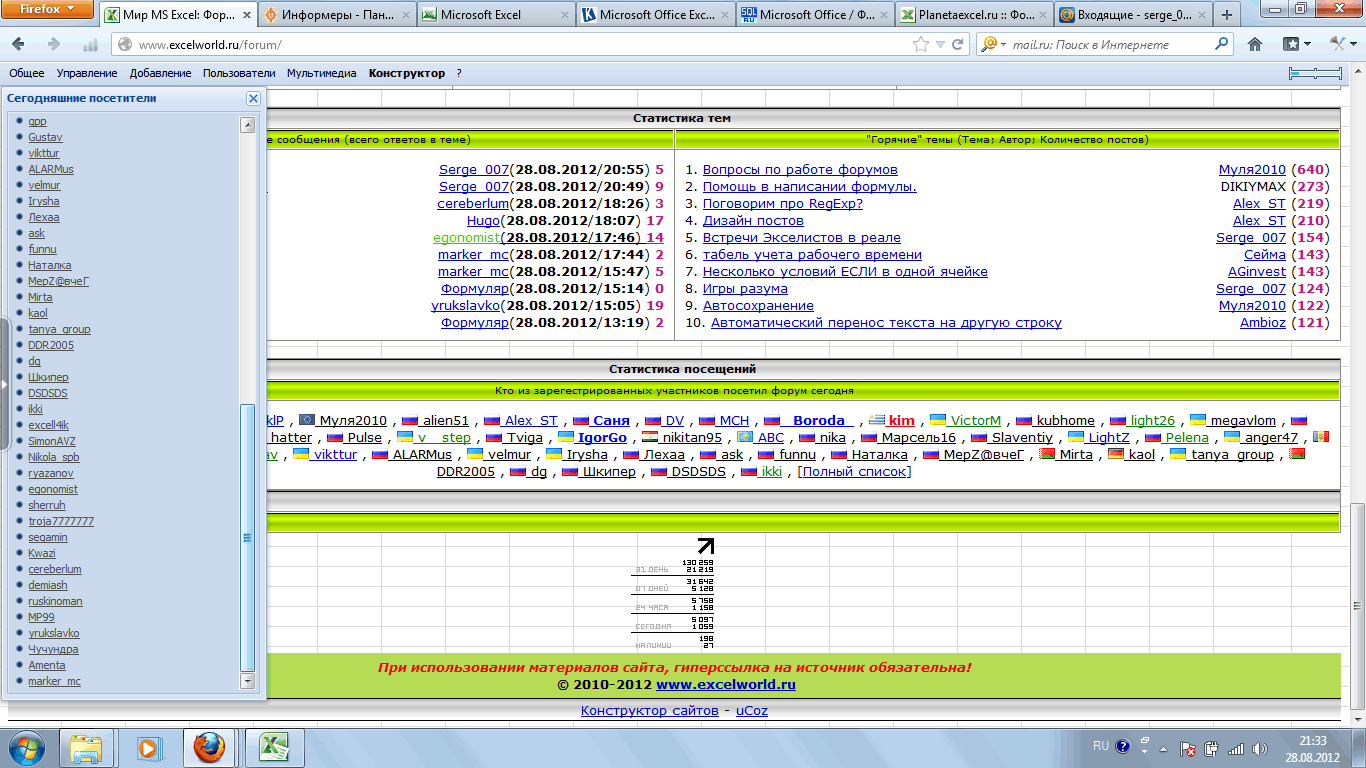
Task: Switch to 'Входящие - serge_0' tab
Action: tap(1132, 15)
